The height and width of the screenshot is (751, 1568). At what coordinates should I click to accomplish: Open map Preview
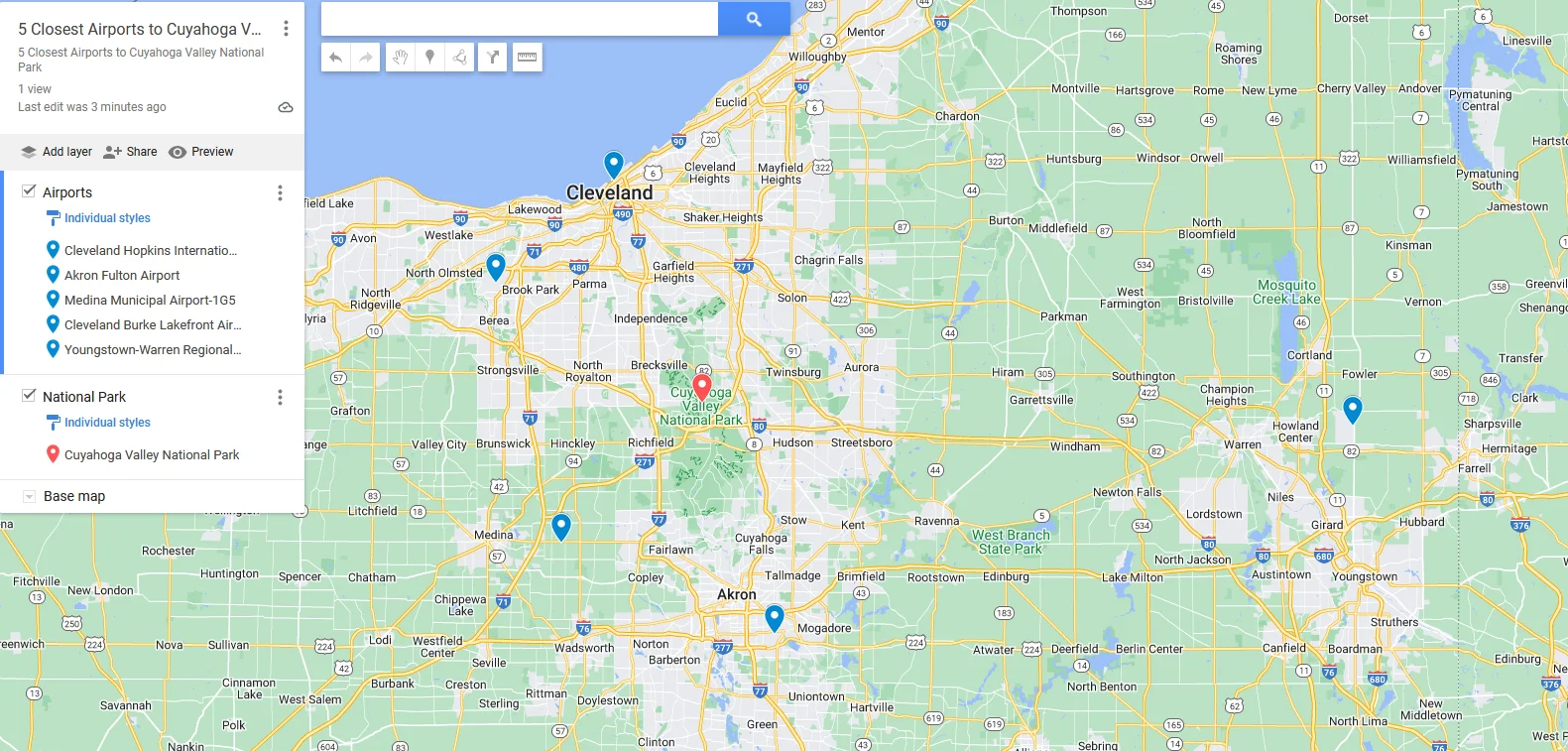pyautogui.click(x=201, y=152)
